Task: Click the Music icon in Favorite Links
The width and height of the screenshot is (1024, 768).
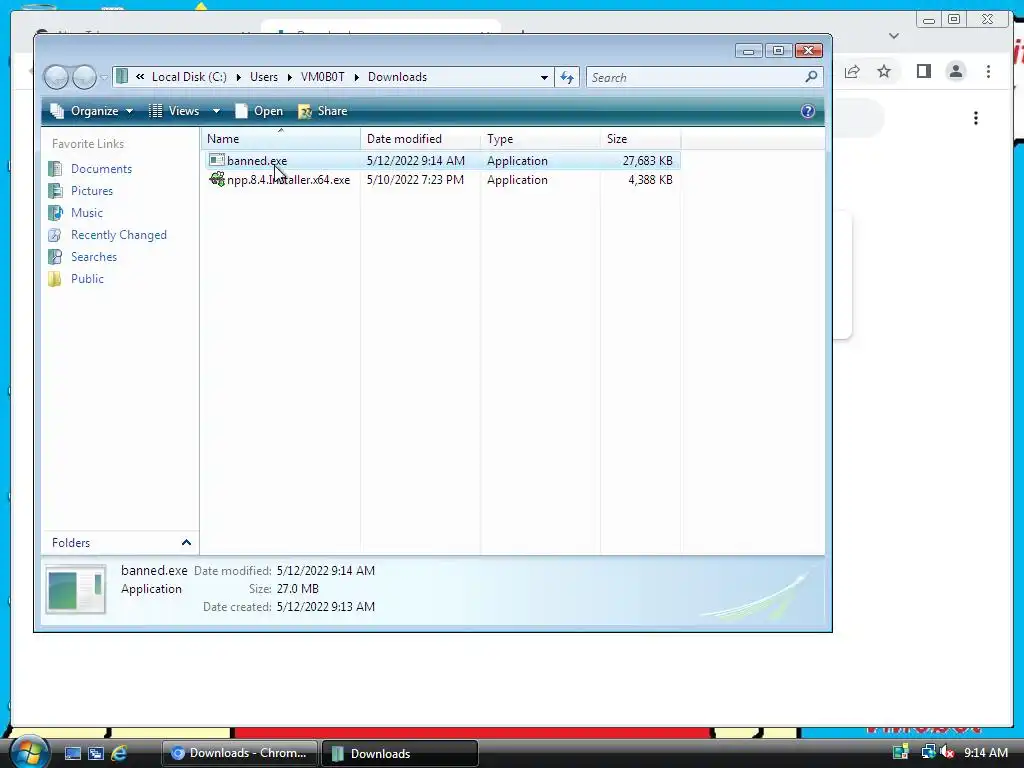Action: [x=56, y=213]
